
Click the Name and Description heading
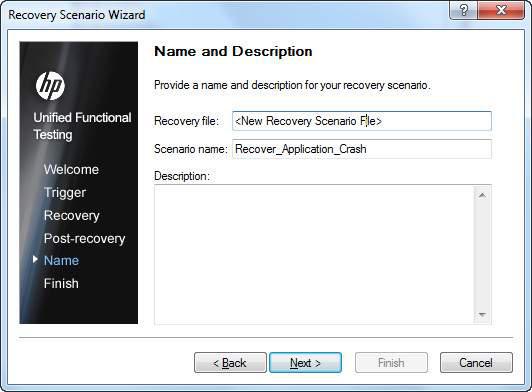click(233, 51)
